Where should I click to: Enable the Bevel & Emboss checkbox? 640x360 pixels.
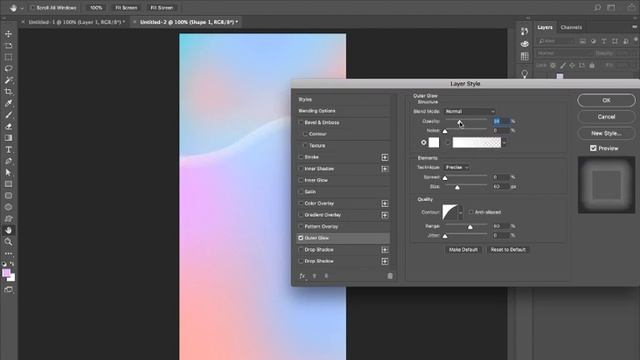pyautogui.click(x=301, y=122)
